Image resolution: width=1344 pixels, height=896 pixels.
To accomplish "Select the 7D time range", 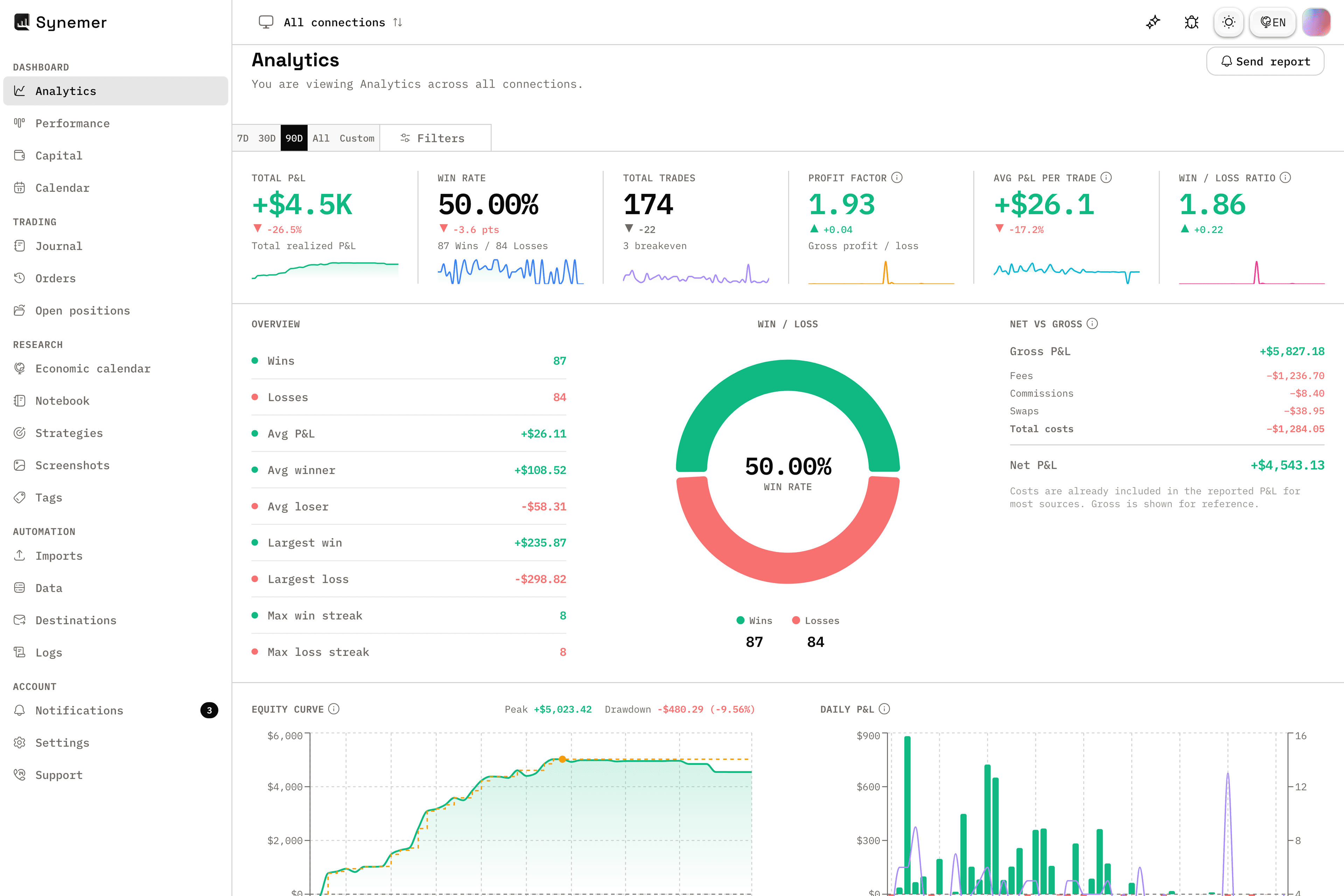I will (x=243, y=138).
